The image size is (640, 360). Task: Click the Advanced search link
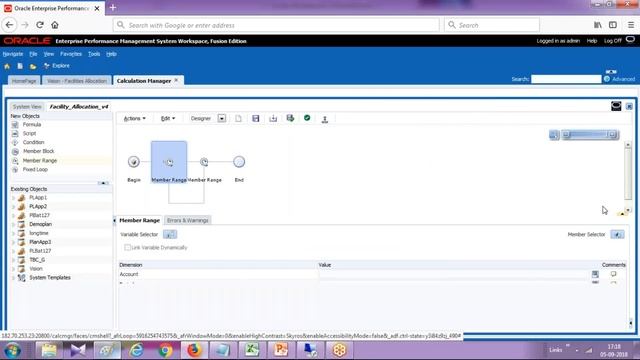pyautogui.click(x=623, y=79)
